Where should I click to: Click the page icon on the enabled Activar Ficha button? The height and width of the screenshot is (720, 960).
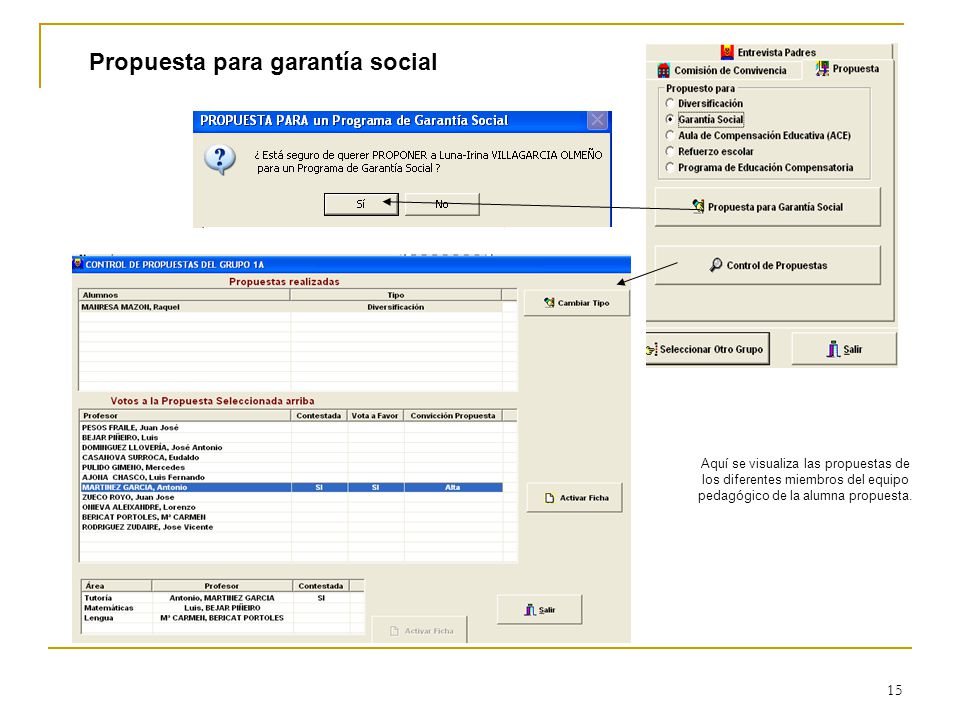point(549,498)
